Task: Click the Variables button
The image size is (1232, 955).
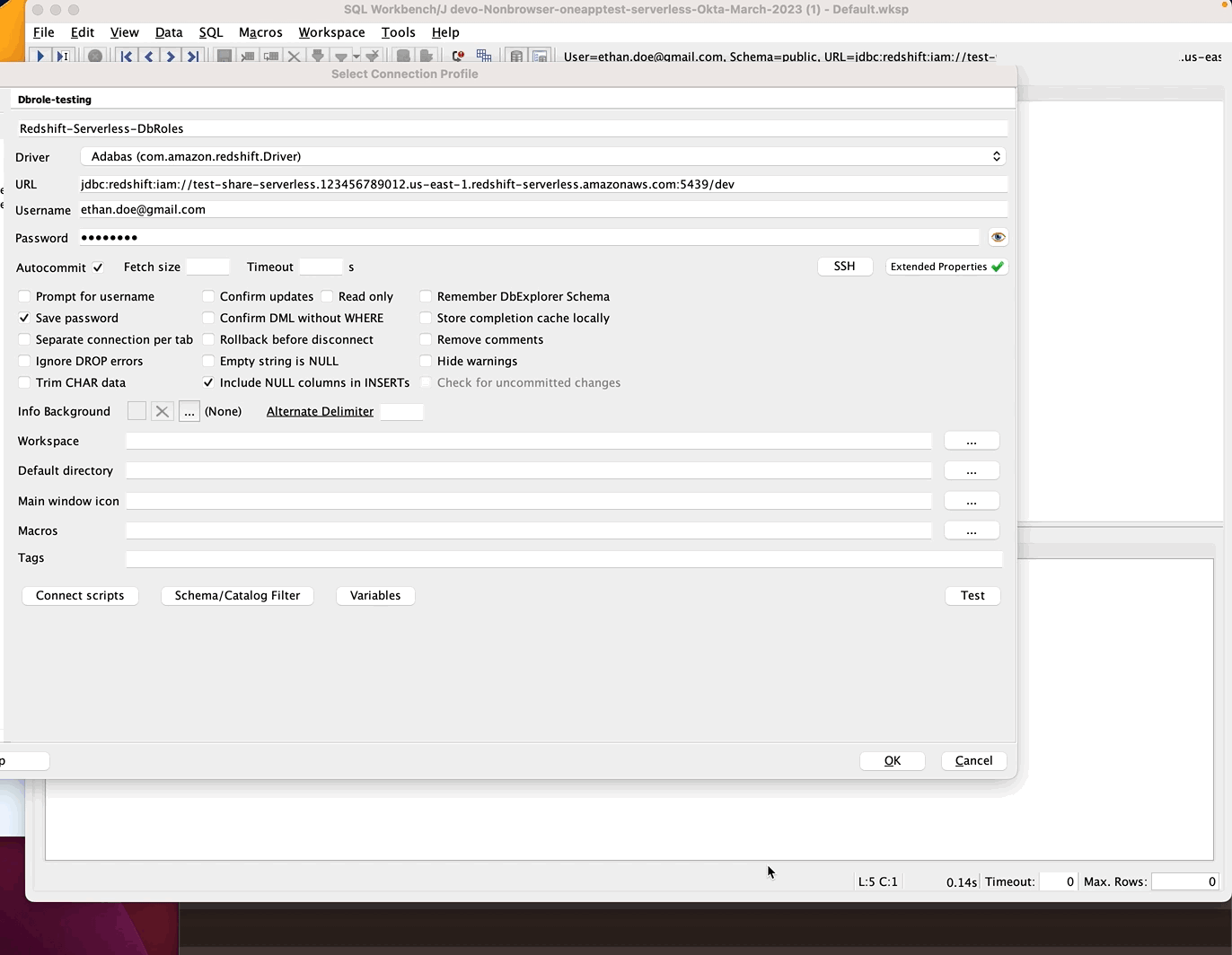Action: 375,595
